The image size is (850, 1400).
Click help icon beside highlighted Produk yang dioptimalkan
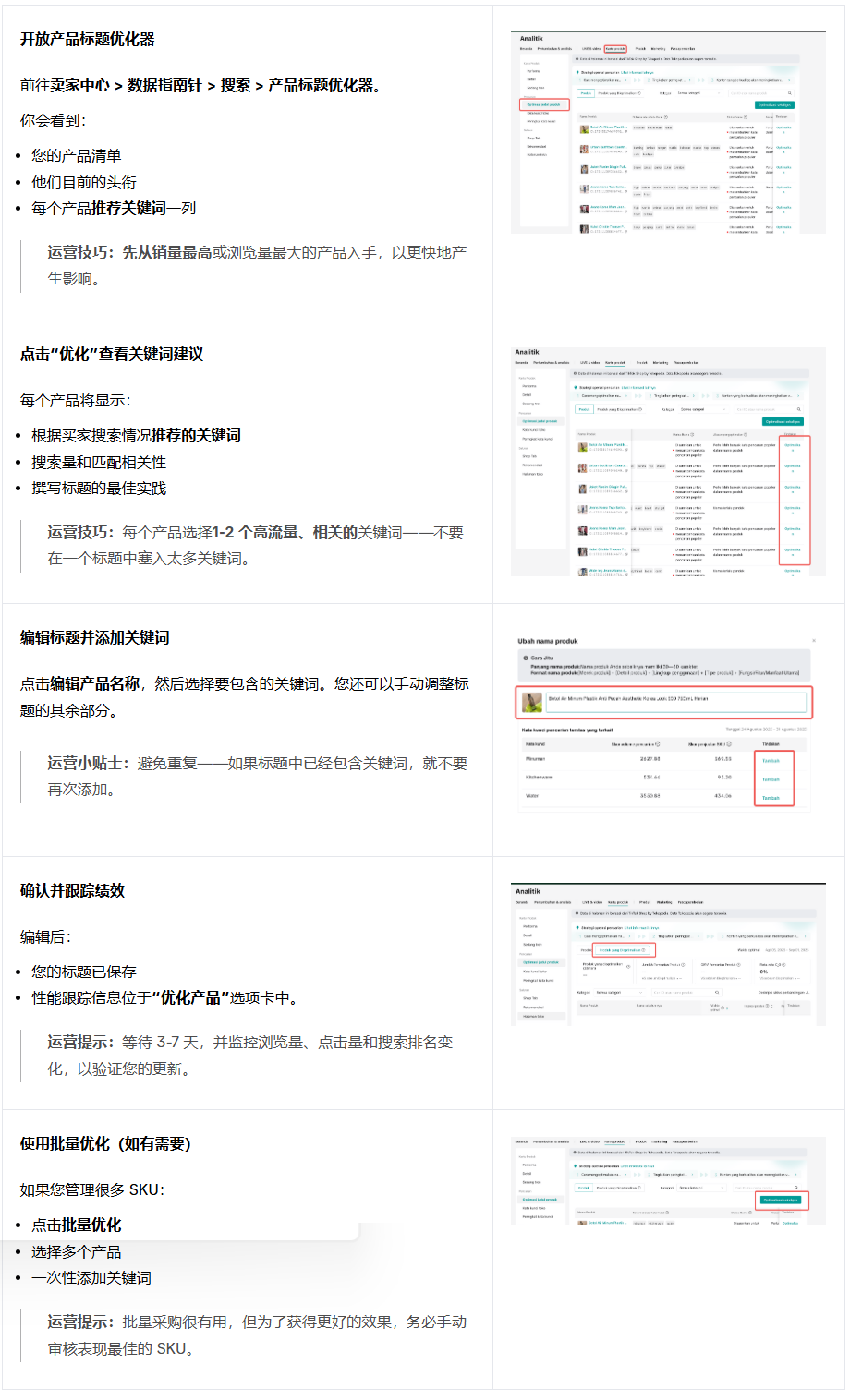pos(643,949)
